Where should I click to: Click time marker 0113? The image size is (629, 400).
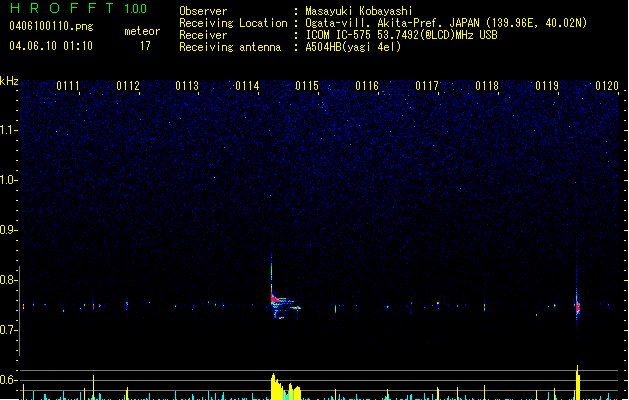(187, 86)
